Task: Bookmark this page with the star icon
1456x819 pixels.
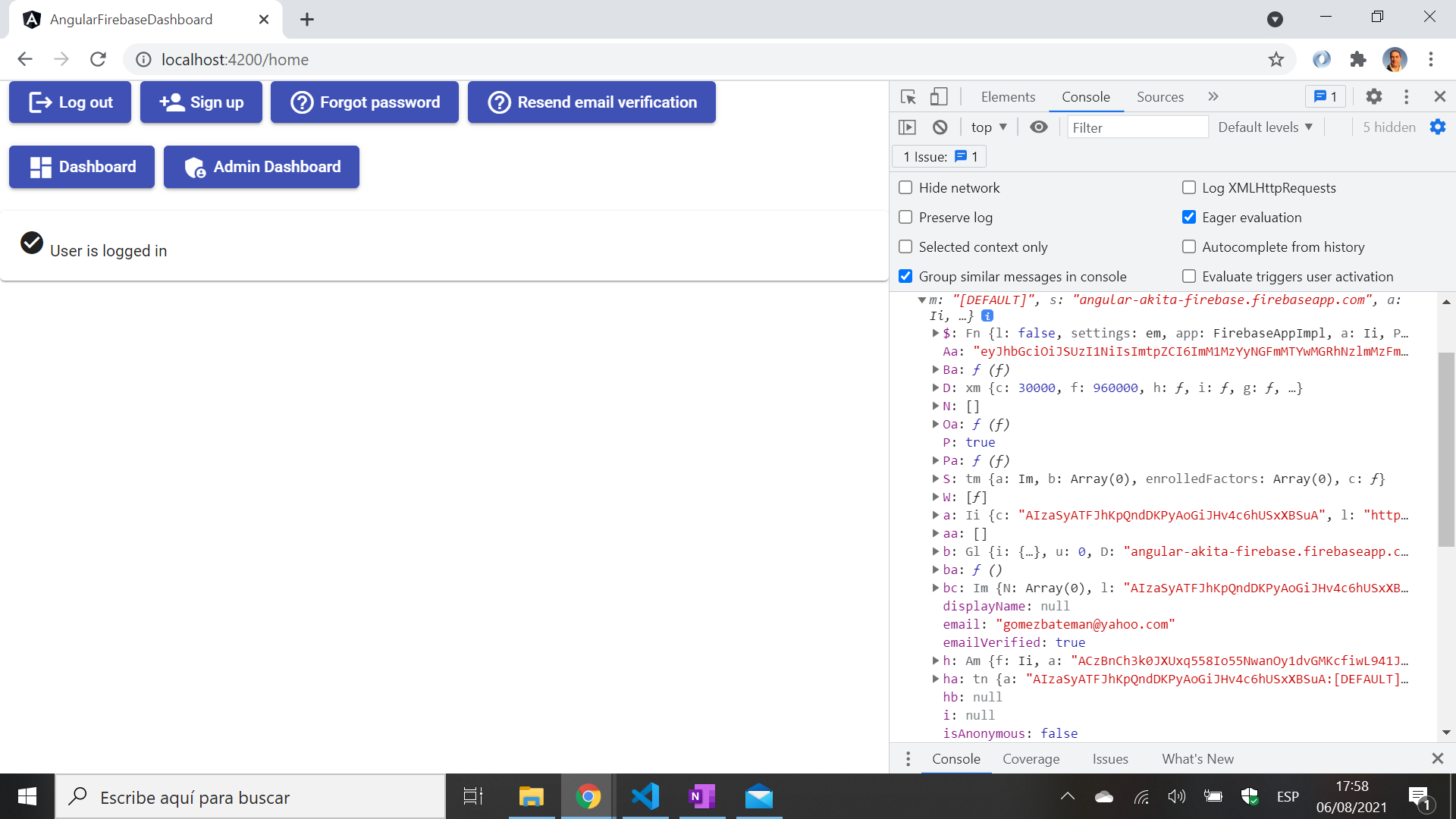Action: click(x=1276, y=59)
